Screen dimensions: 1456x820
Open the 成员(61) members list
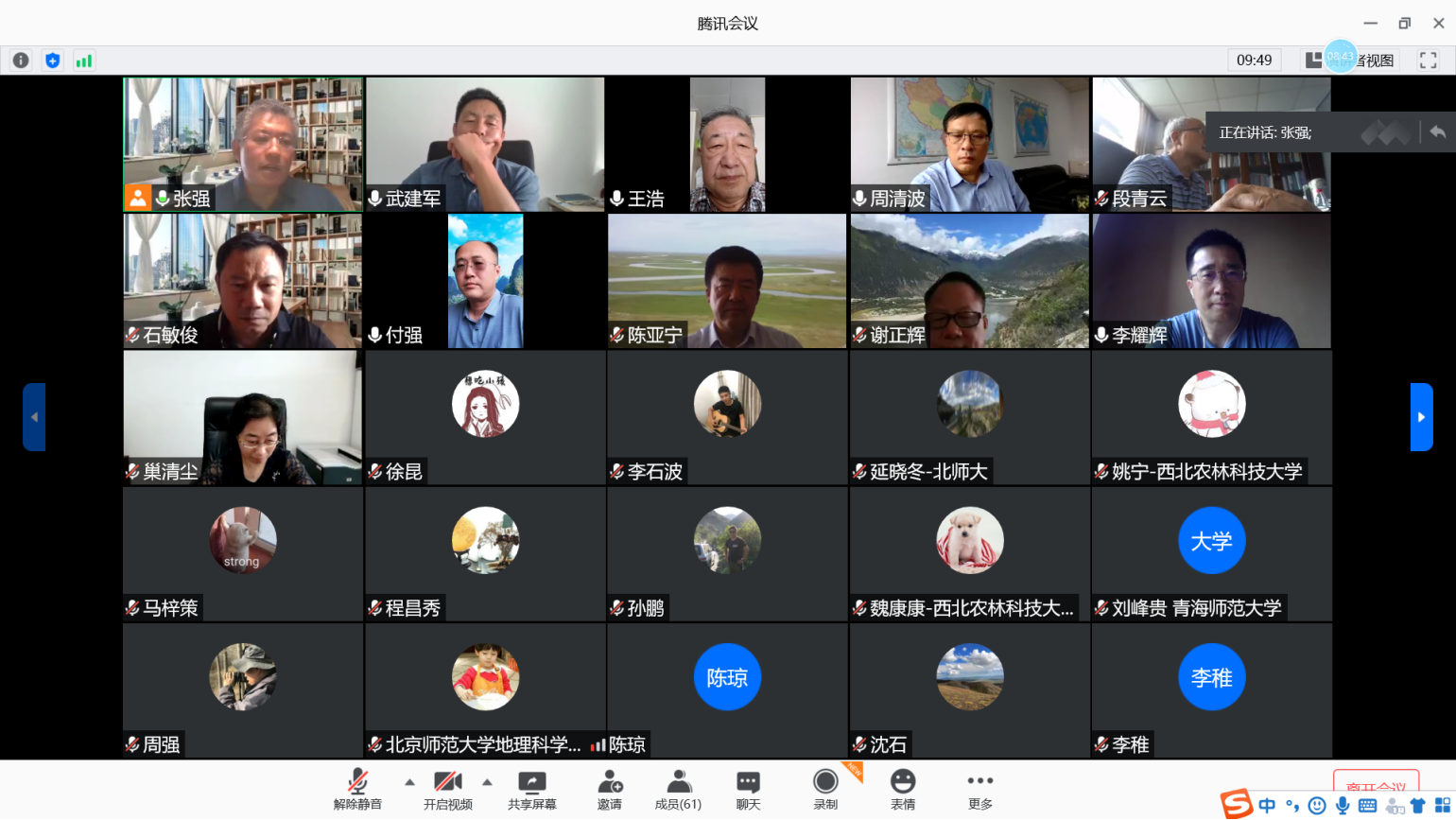678,789
